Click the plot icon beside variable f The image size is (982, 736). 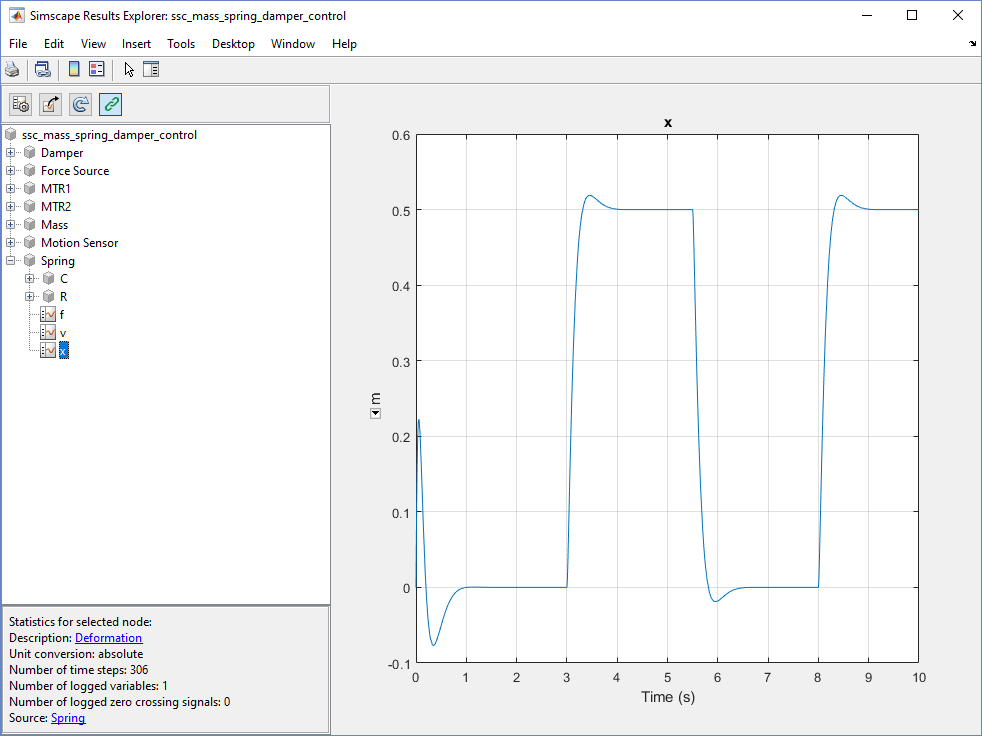click(x=48, y=314)
